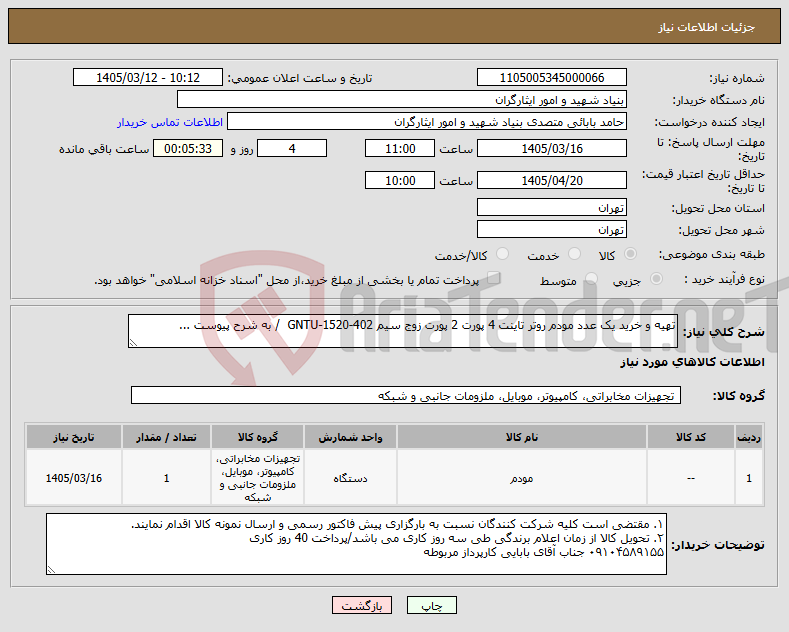The image size is (789, 632).
Task: Select the متوسط purchase type radio
Action: 591,279
